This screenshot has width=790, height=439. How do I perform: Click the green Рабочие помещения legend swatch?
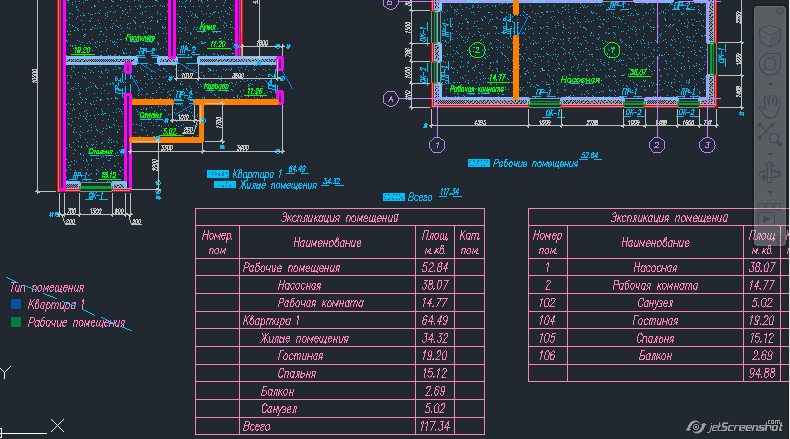coord(16,322)
